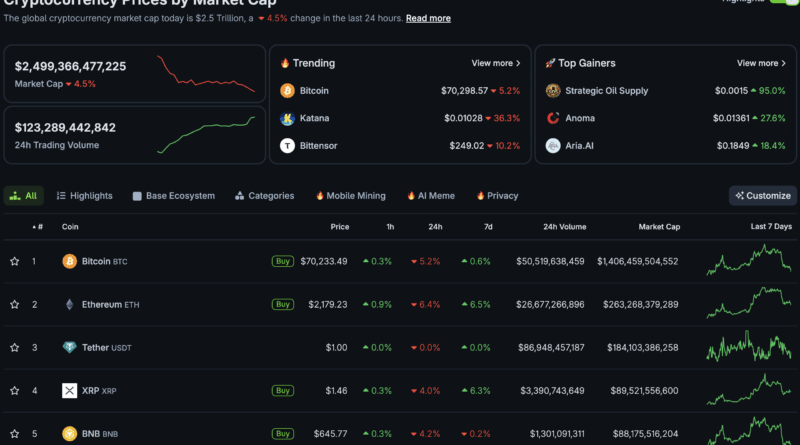Click the Strategic Oil Supply icon

tap(553, 91)
